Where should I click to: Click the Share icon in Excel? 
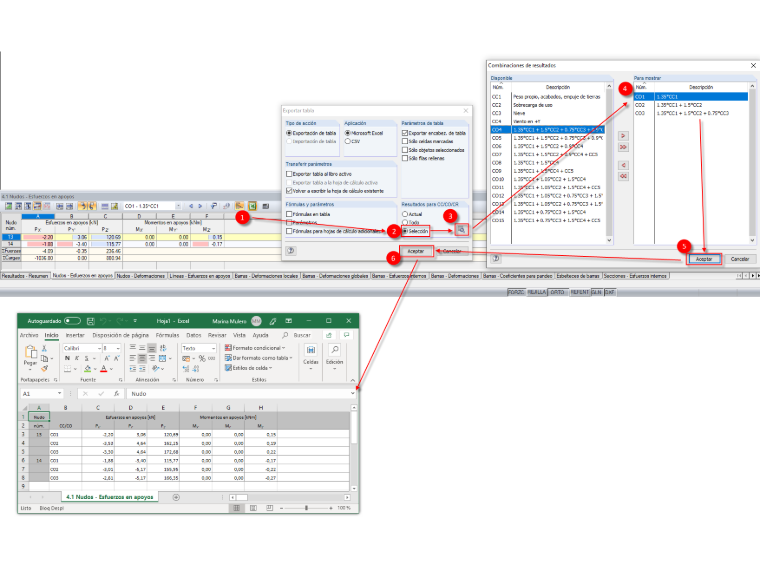(x=329, y=335)
